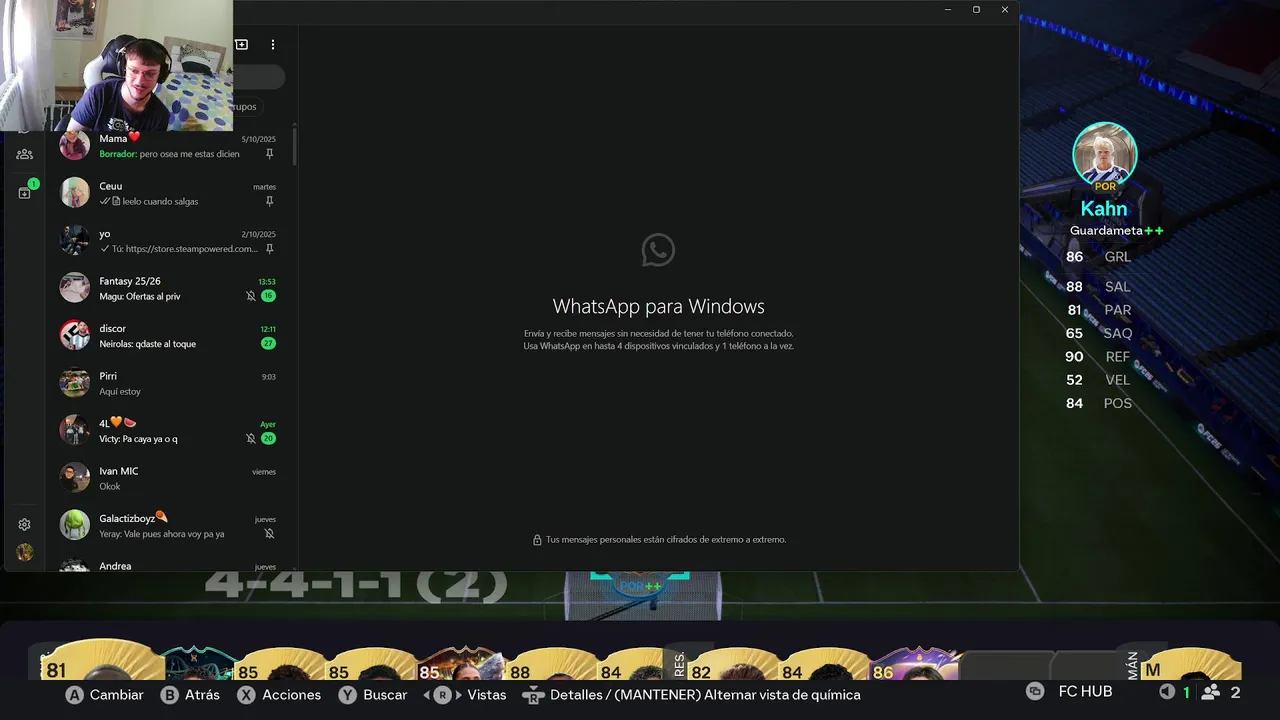
Task: Click the Vistas prompt label
Action: pyautogui.click(x=487, y=694)
